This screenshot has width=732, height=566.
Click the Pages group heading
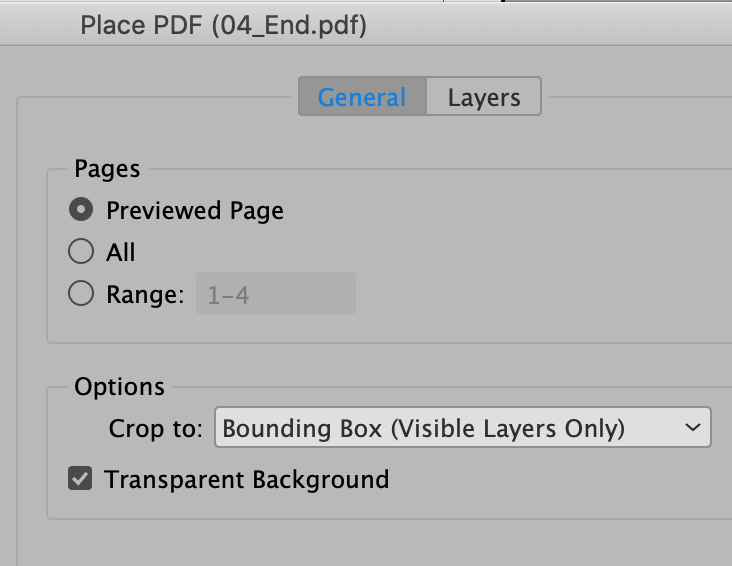coord(107,169)
